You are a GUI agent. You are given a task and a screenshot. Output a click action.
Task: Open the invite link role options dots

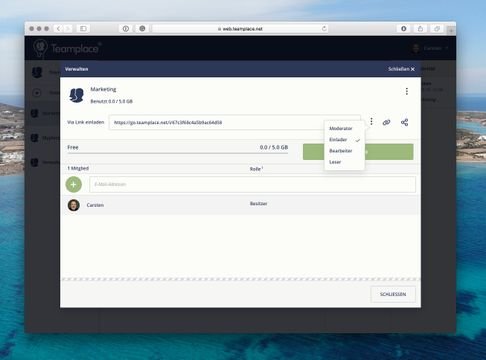coord(371,122)
